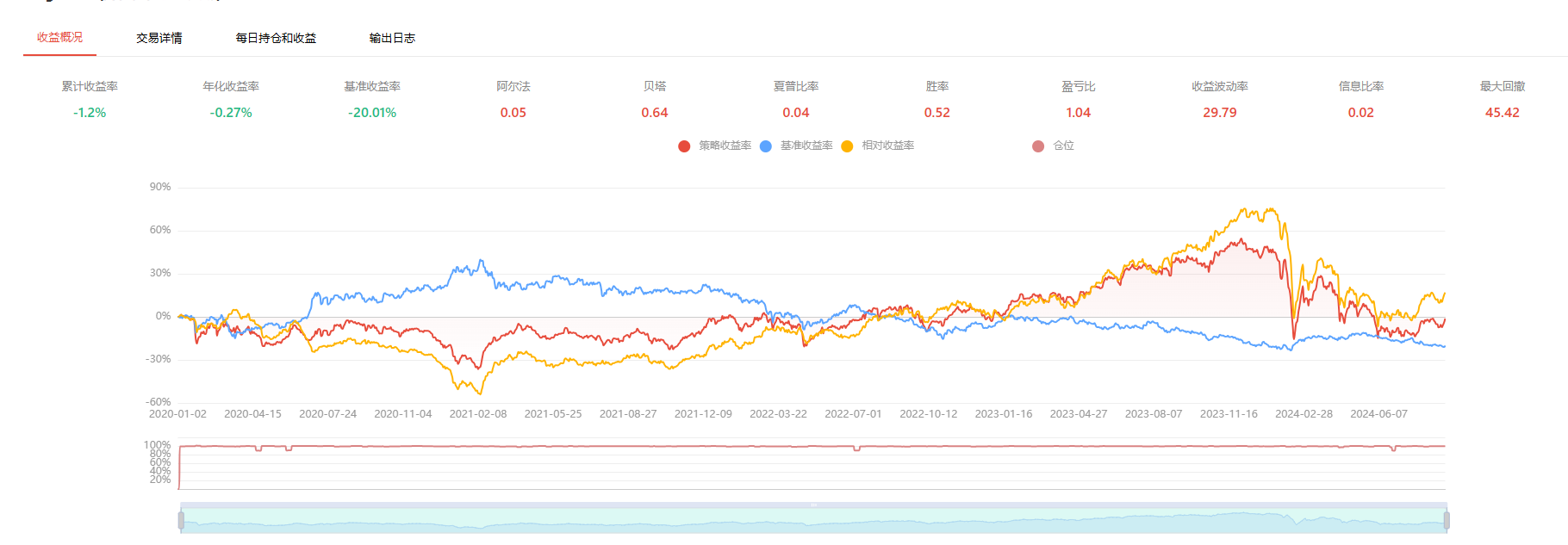Click the 夏普比率 metric label
The width and height of the screenshot is (1568, 545).
click(x=796, y=86)
